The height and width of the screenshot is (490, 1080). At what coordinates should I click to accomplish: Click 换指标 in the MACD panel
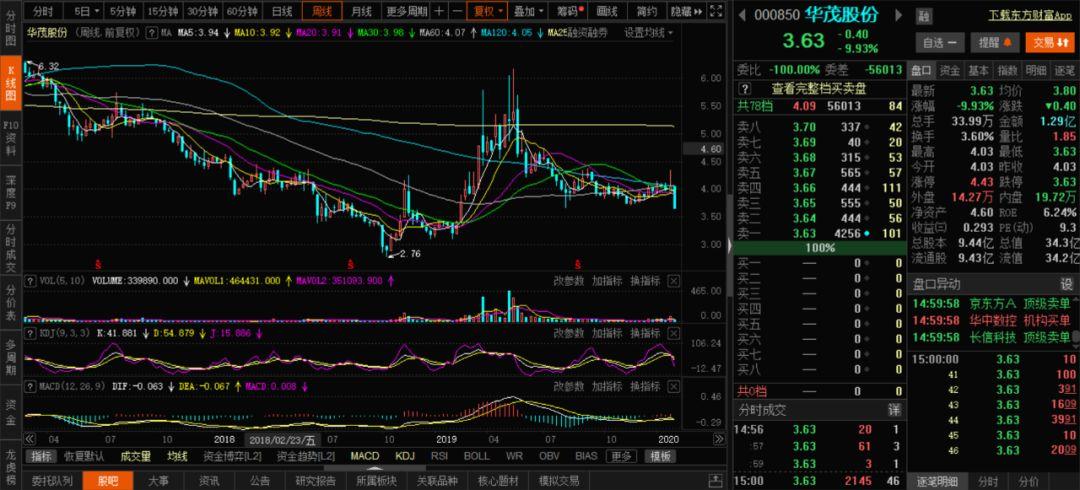(x=645, y=387)
